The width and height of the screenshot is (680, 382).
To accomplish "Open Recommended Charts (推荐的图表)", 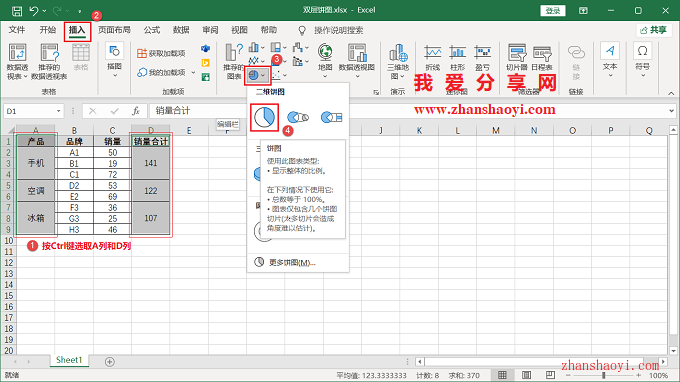I will point(234,62).
